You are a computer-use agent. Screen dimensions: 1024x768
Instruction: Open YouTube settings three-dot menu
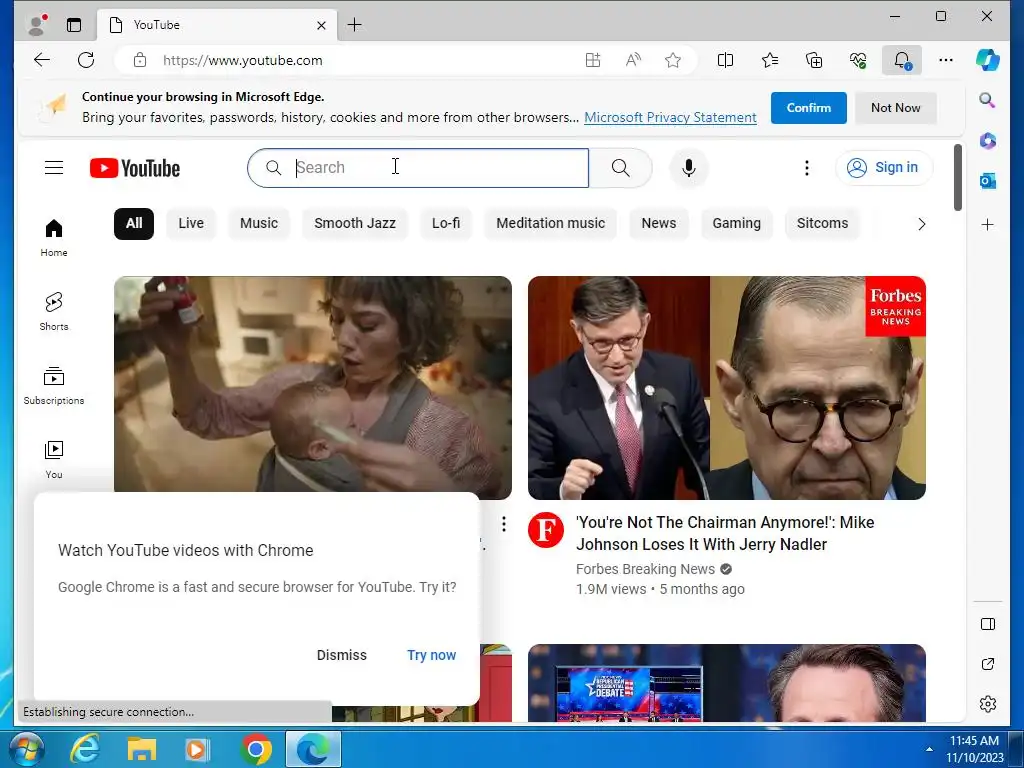pyautogui.click(x=807, y=168)
